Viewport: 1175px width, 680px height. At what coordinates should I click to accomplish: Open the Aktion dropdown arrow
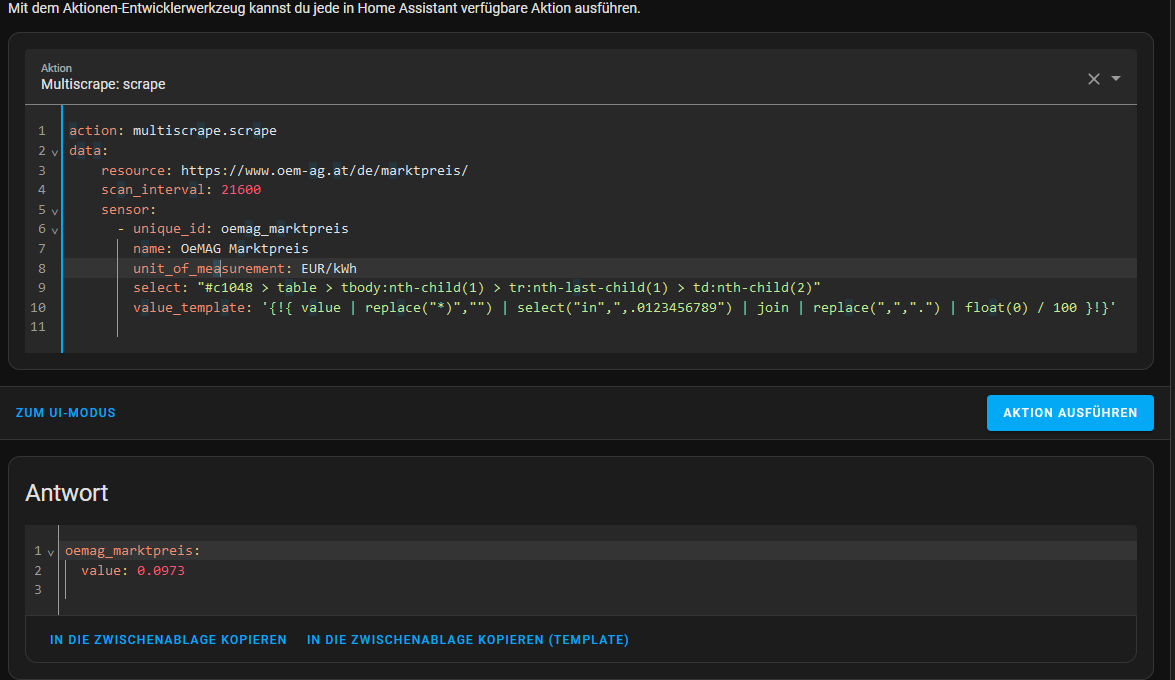click(1116, 79)
